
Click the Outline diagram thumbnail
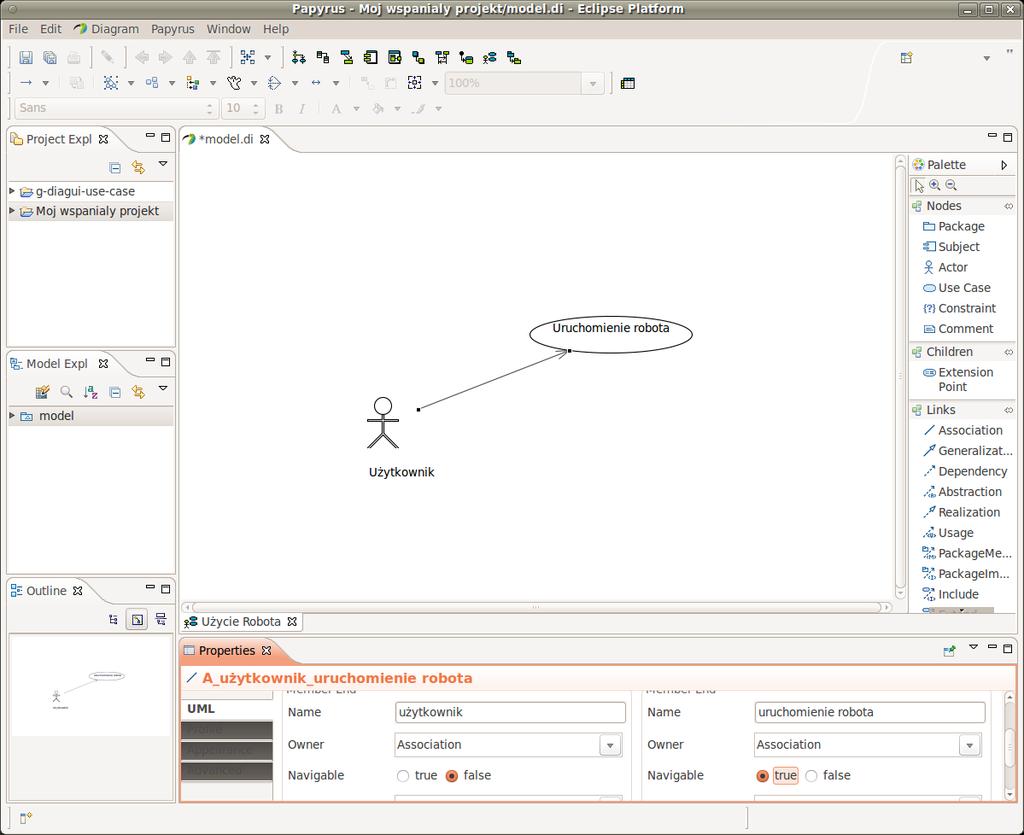click(91, 685)
